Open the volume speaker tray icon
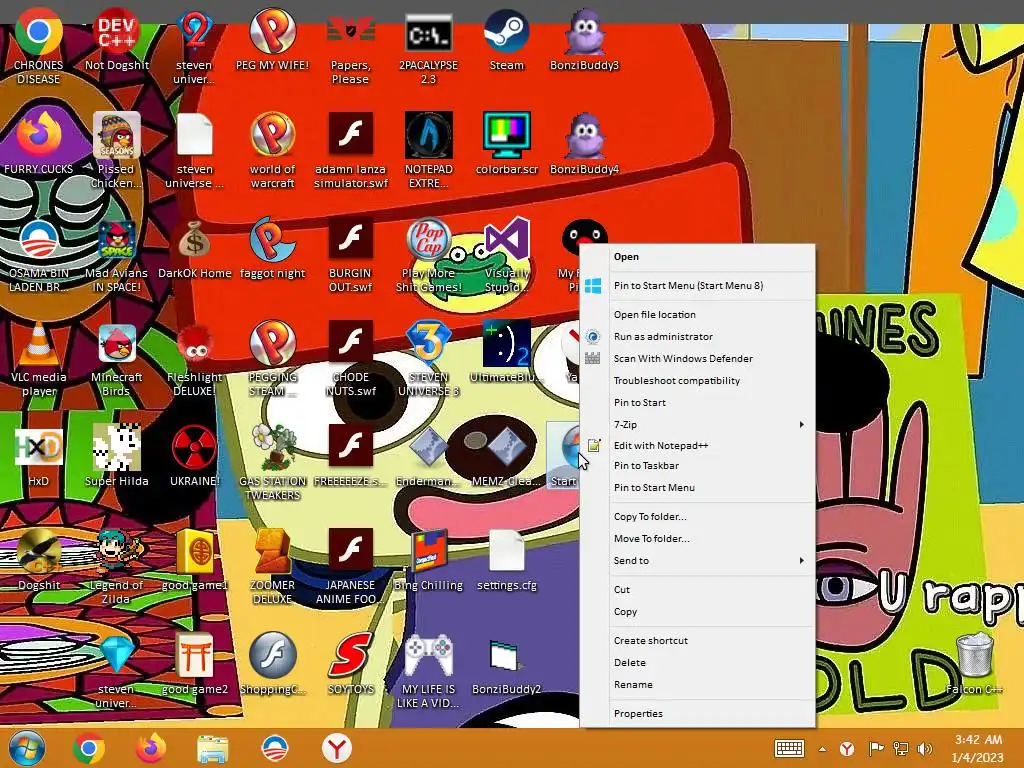This screenshot has width=1024, height=768. 925,749
